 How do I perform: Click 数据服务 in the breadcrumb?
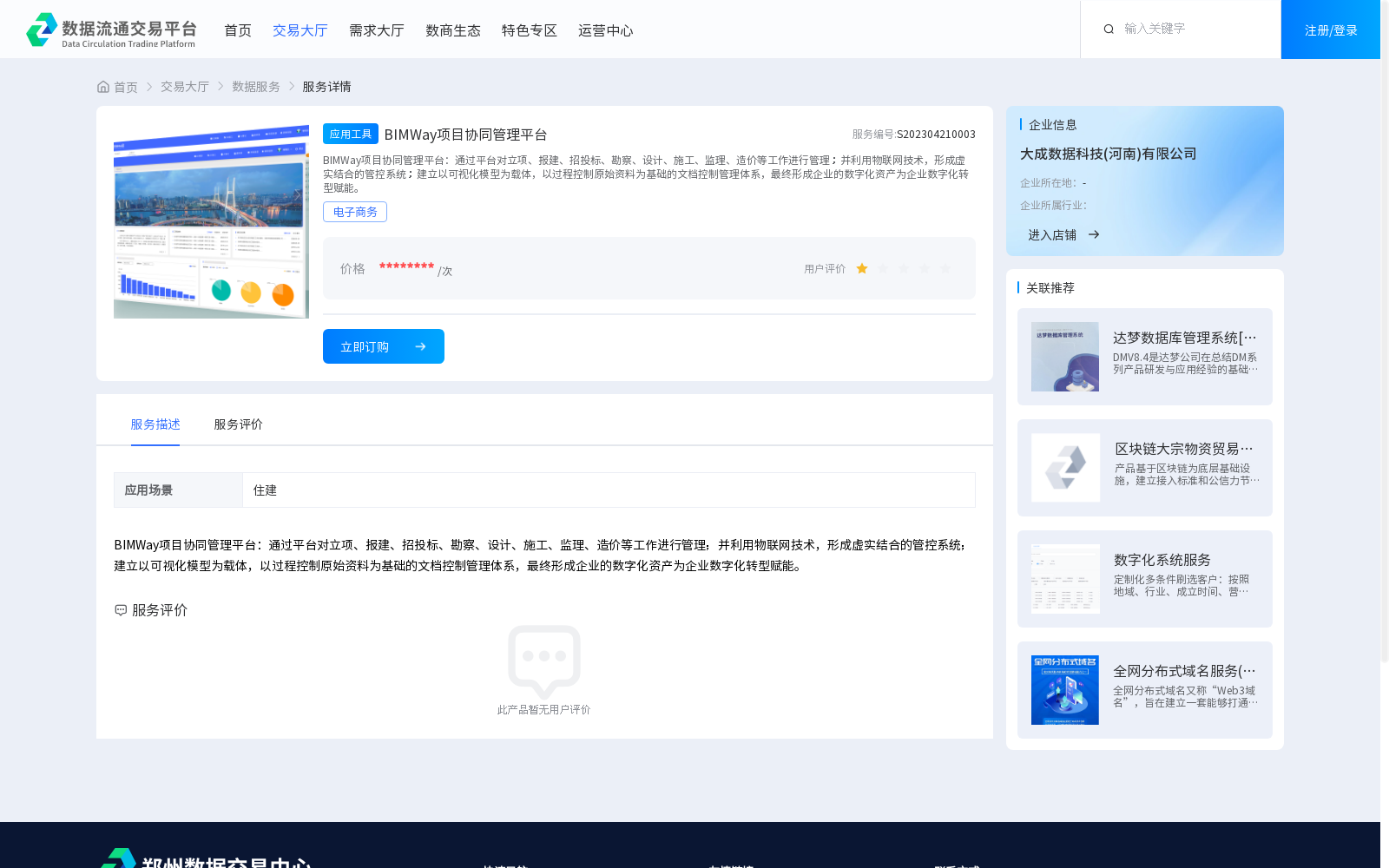click(256, 87)
